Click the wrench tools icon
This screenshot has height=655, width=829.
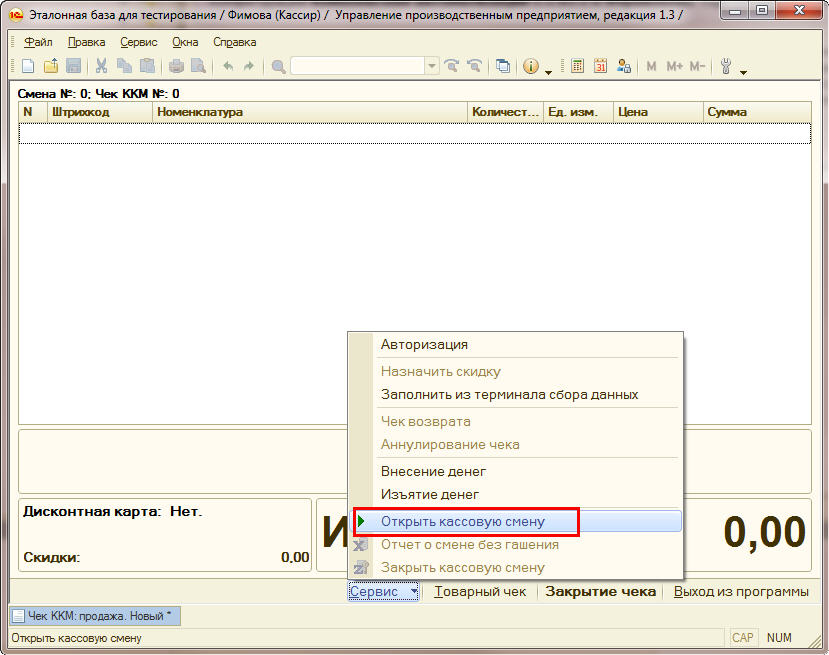[726, 66]
